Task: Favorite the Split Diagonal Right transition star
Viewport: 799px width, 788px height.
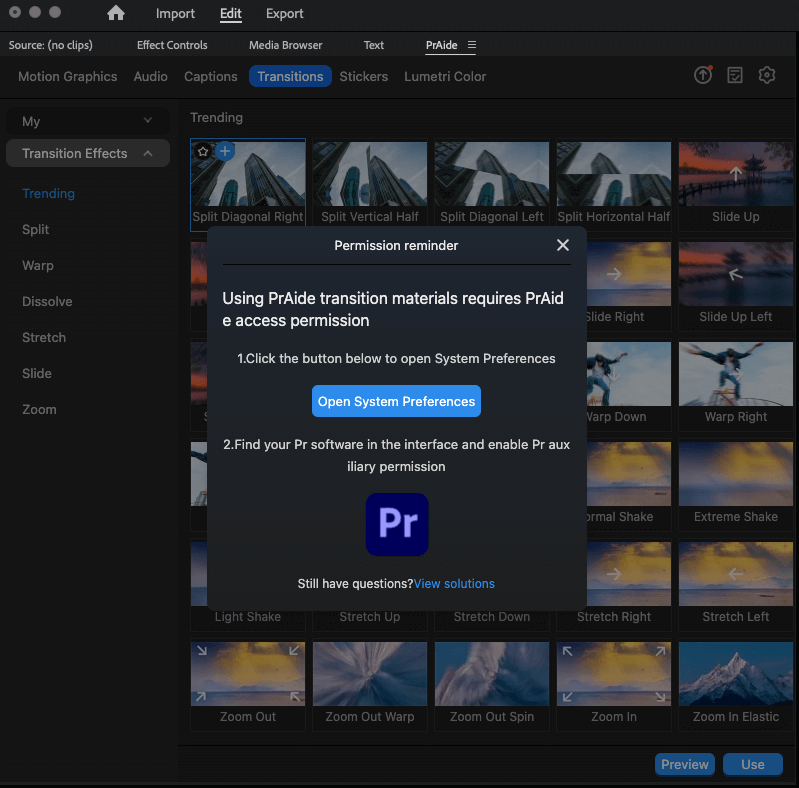Action: point(203,151)
